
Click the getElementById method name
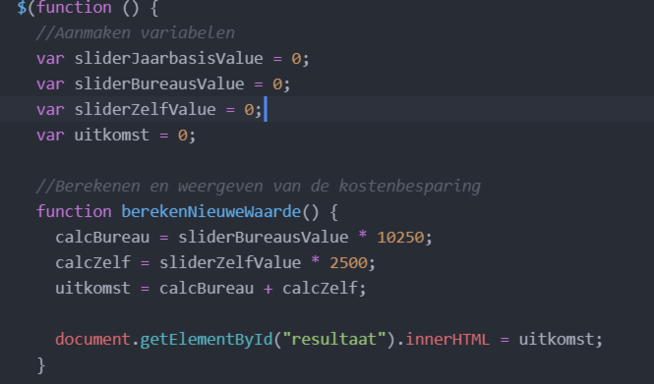tap(206, 339)
